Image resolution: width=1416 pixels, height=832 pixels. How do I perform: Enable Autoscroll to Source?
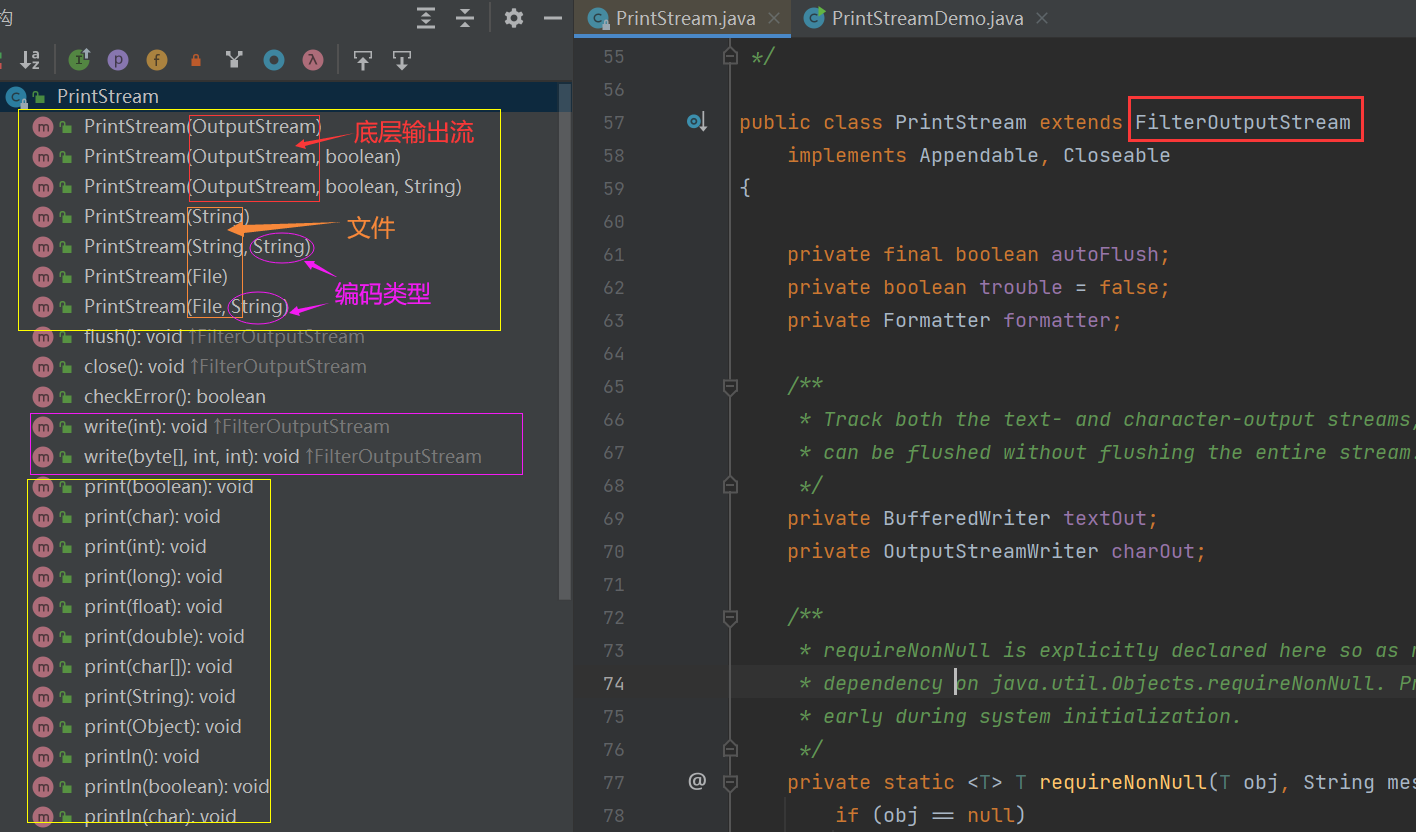(363, 60)
